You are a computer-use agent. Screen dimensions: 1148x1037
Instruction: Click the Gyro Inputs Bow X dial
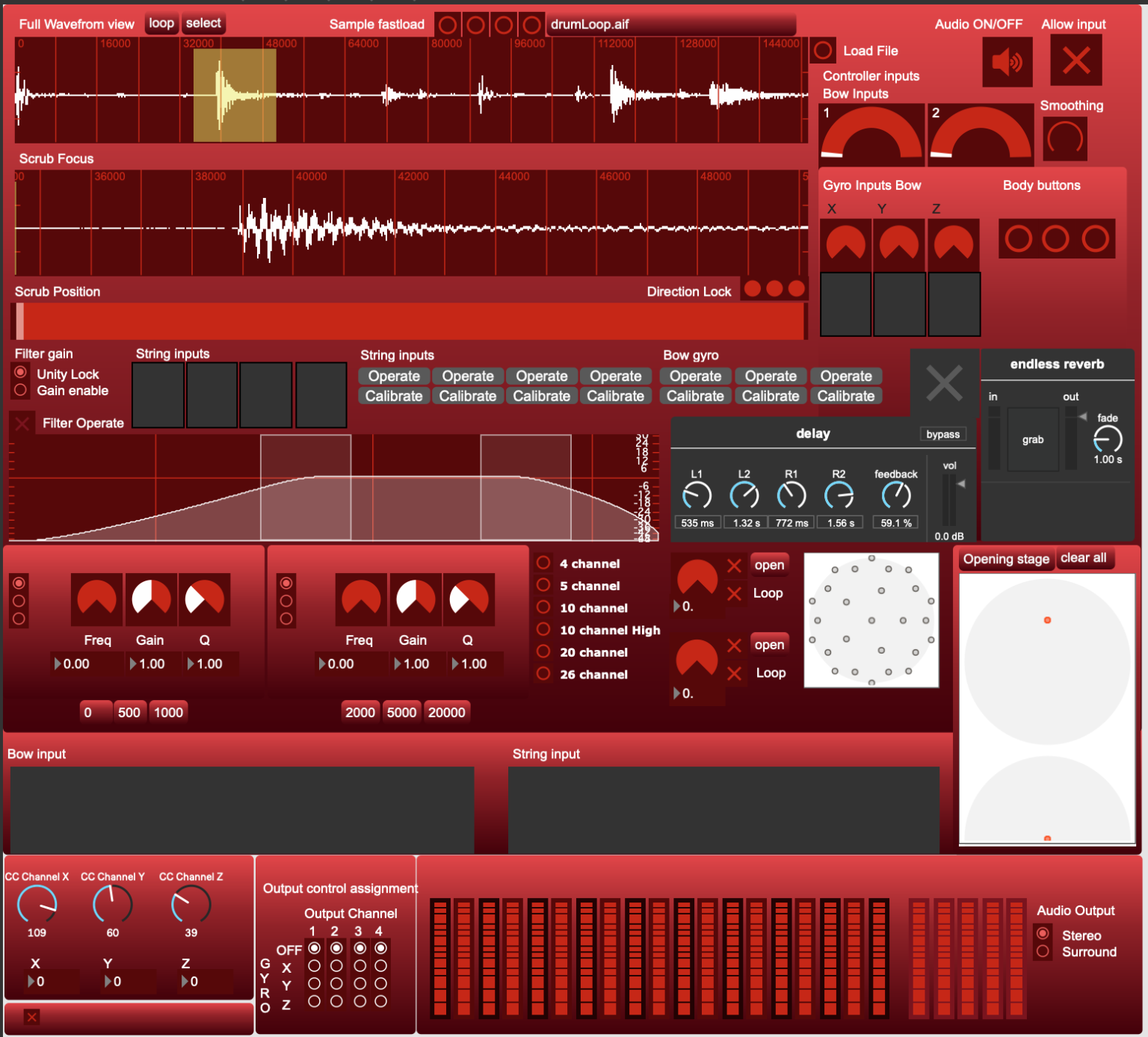[x=845, y=244]
